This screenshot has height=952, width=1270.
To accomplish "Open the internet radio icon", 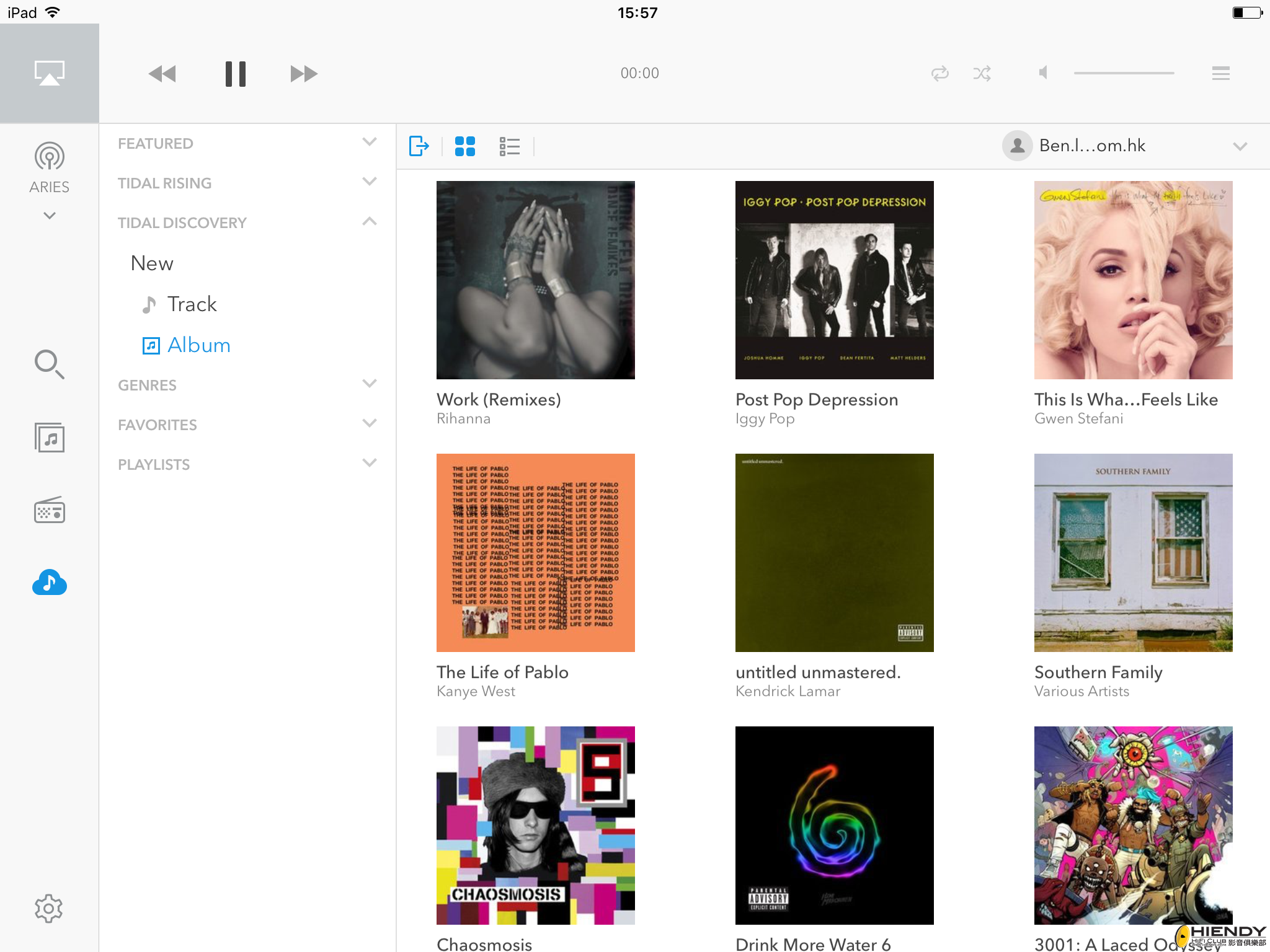I will point(50,510).
